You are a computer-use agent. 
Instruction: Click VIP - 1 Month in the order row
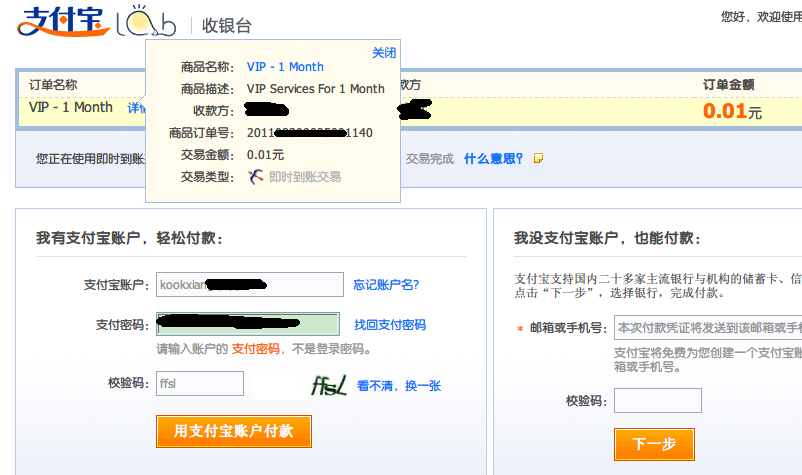[71, 107]
